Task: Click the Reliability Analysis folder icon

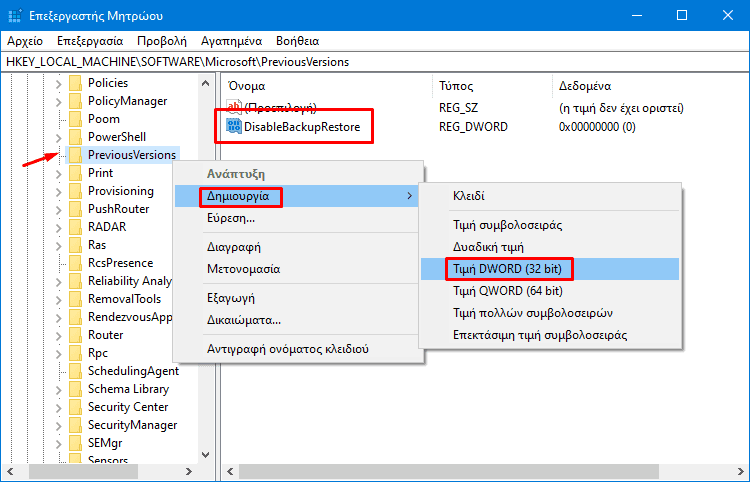Action: tap(76, 281)
